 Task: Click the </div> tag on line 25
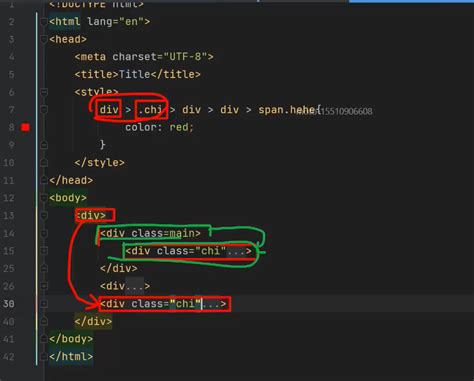click(118, 268)
